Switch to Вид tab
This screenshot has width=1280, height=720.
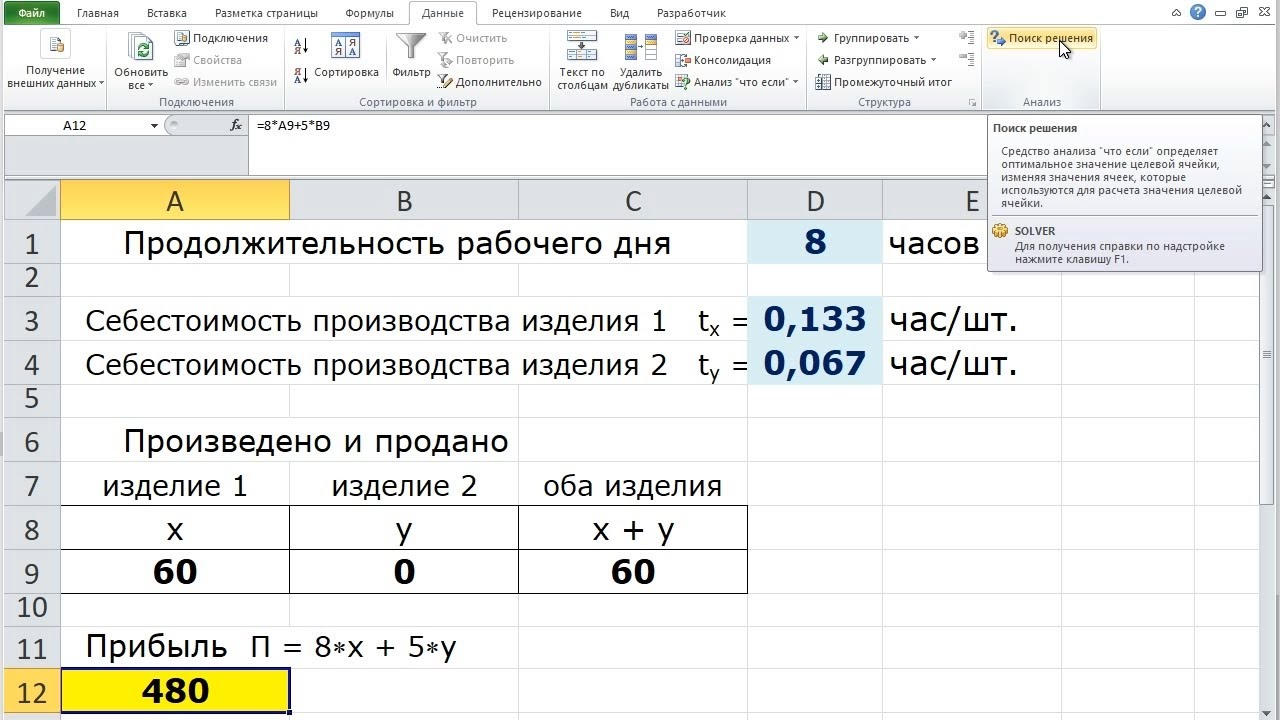619,13
